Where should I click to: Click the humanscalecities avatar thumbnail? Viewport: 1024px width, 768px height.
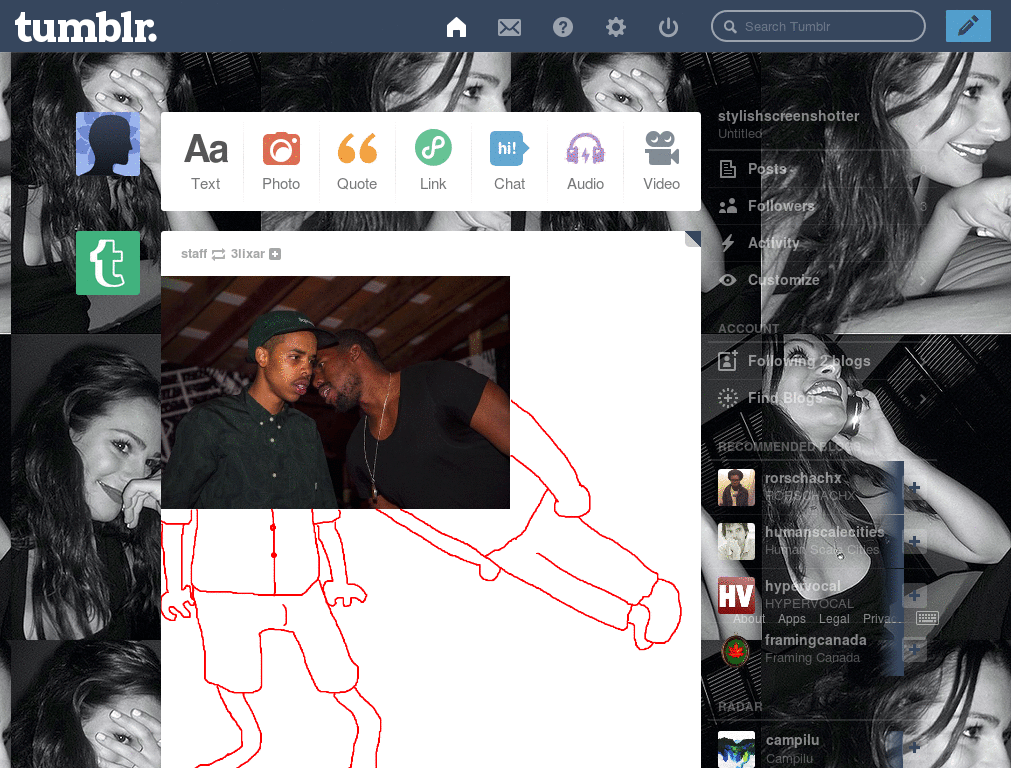(x=736, y=541)
